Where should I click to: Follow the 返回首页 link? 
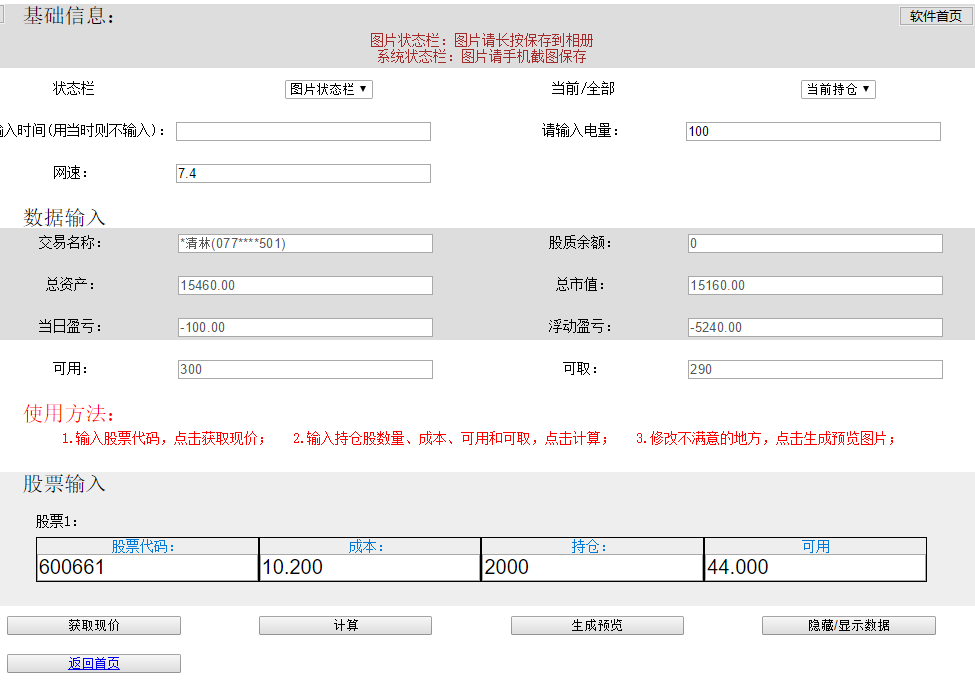pos(94,663)
